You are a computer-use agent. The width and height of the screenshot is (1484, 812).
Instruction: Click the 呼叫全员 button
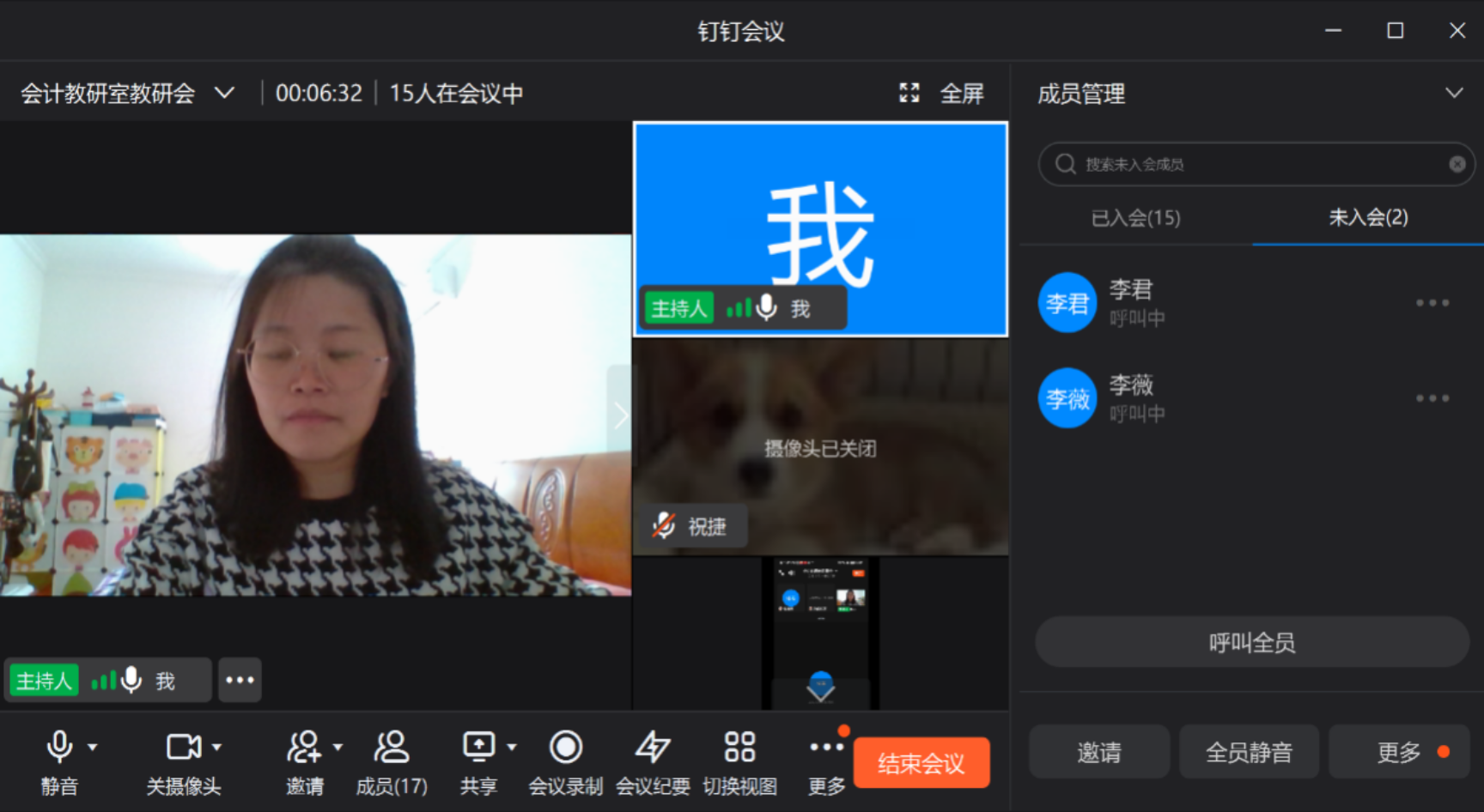pyautogui.click(x=1252, y=642)
